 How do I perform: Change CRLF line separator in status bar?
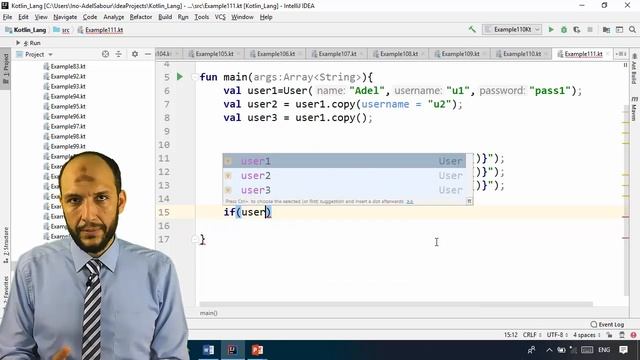click(532, 335)
